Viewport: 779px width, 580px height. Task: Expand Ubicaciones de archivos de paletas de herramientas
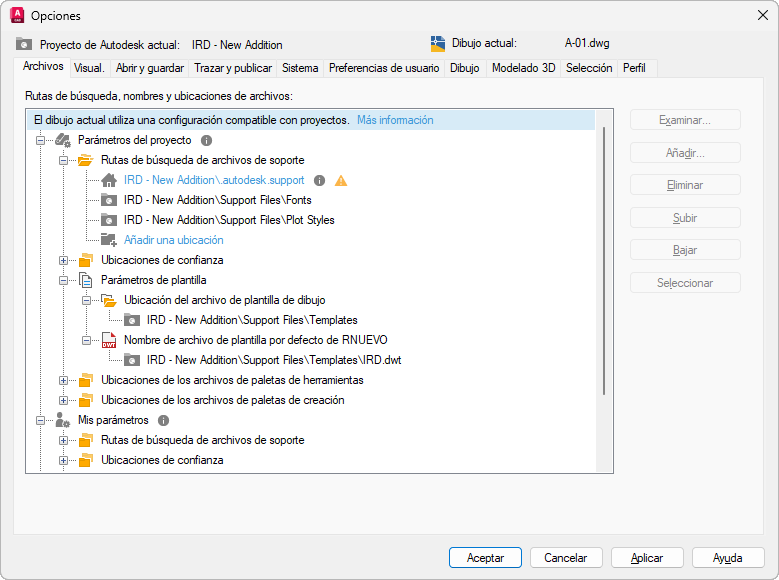click(x=63, y=380)
